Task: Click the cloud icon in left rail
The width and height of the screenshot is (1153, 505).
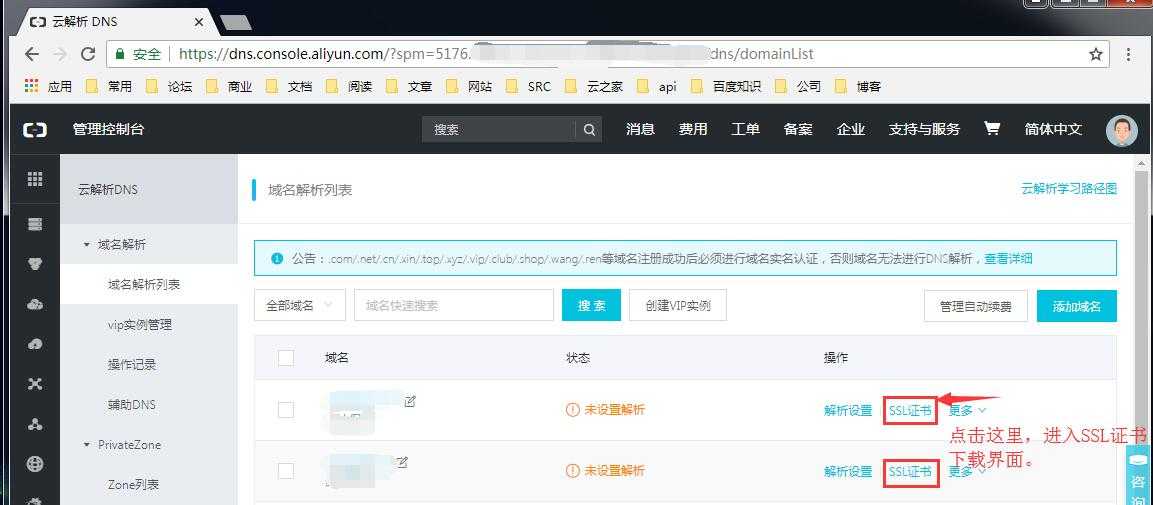Action: 35,304
